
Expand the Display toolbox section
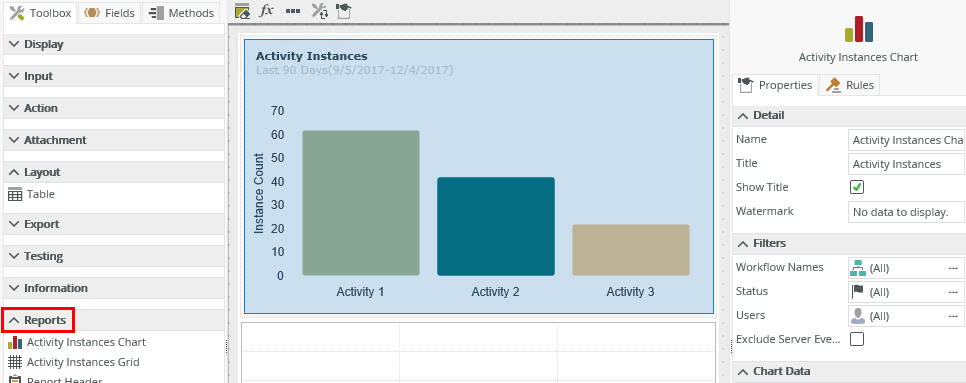pos(114,44)
